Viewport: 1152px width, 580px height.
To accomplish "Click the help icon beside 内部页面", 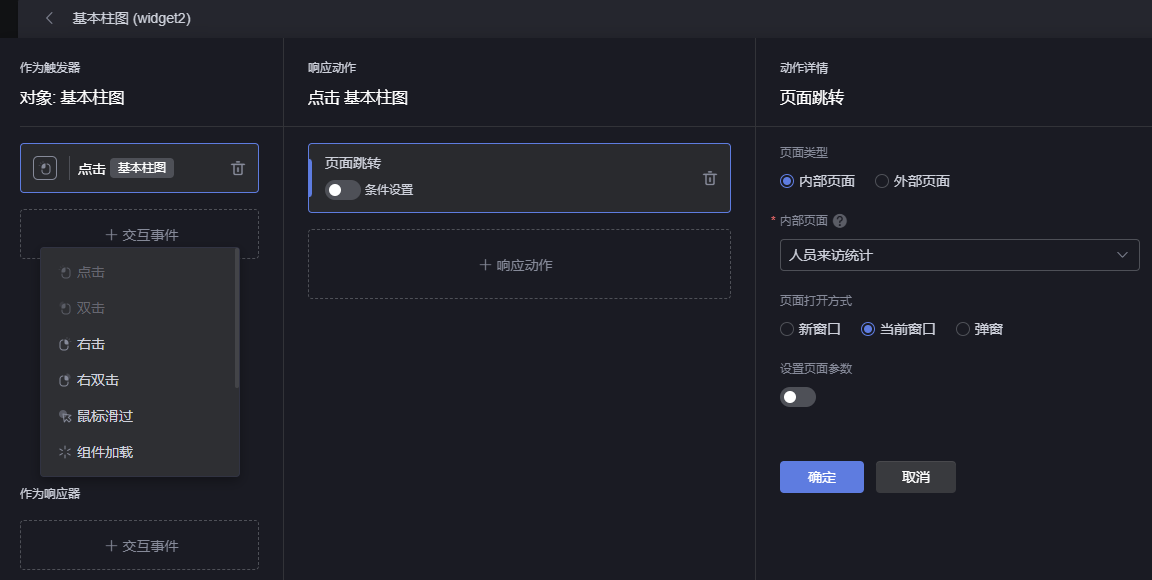I will (x=840, y=221).
